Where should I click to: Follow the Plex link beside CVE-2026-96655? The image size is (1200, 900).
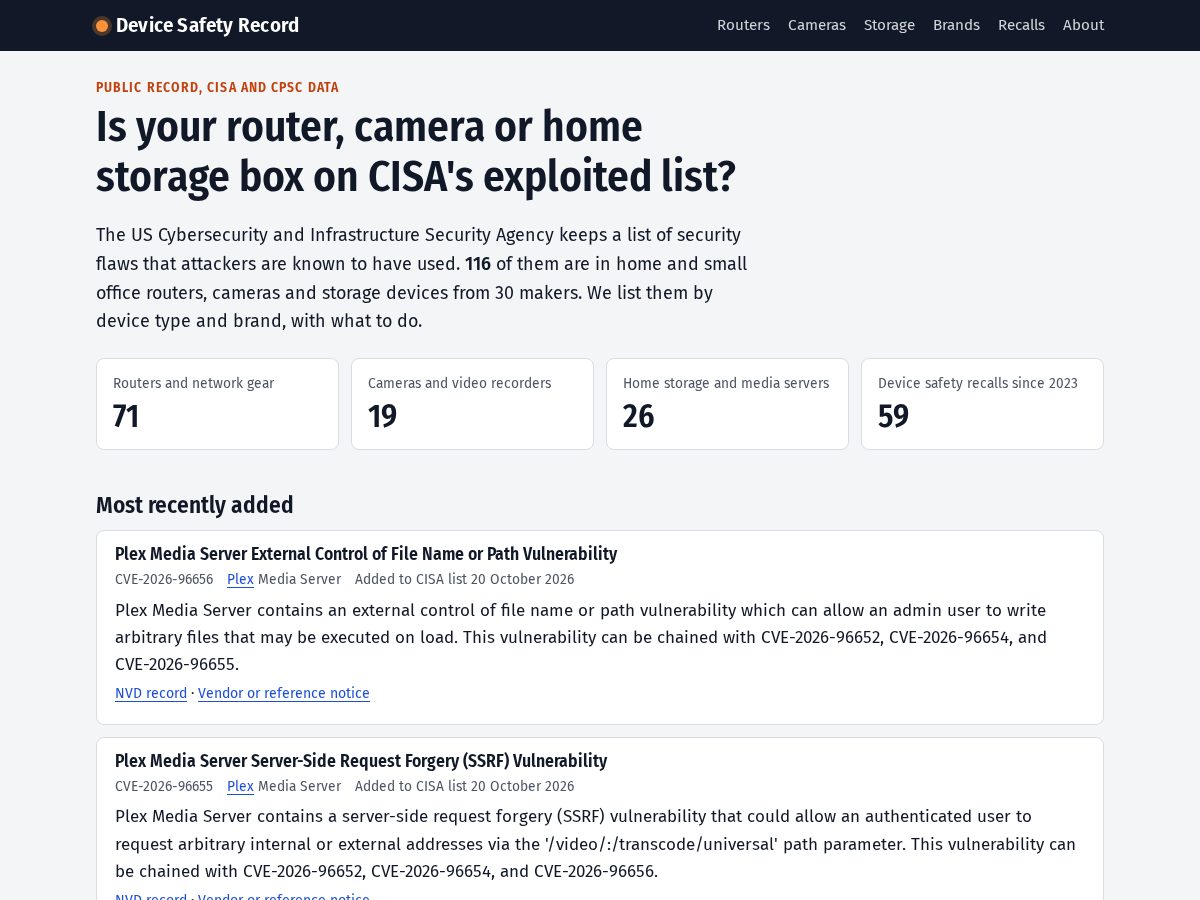pyautogui.click(x=240, y=786)
